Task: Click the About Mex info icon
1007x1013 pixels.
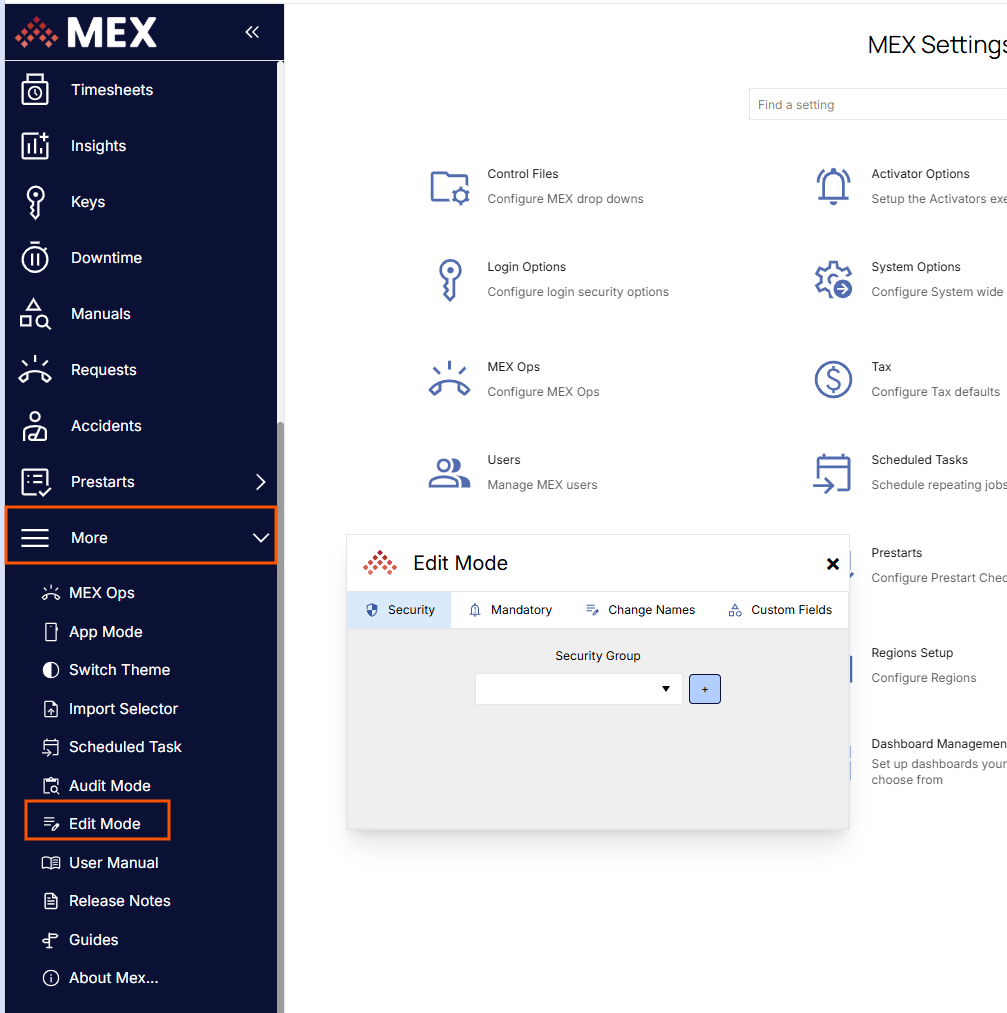Action: (x=51, y=978)
